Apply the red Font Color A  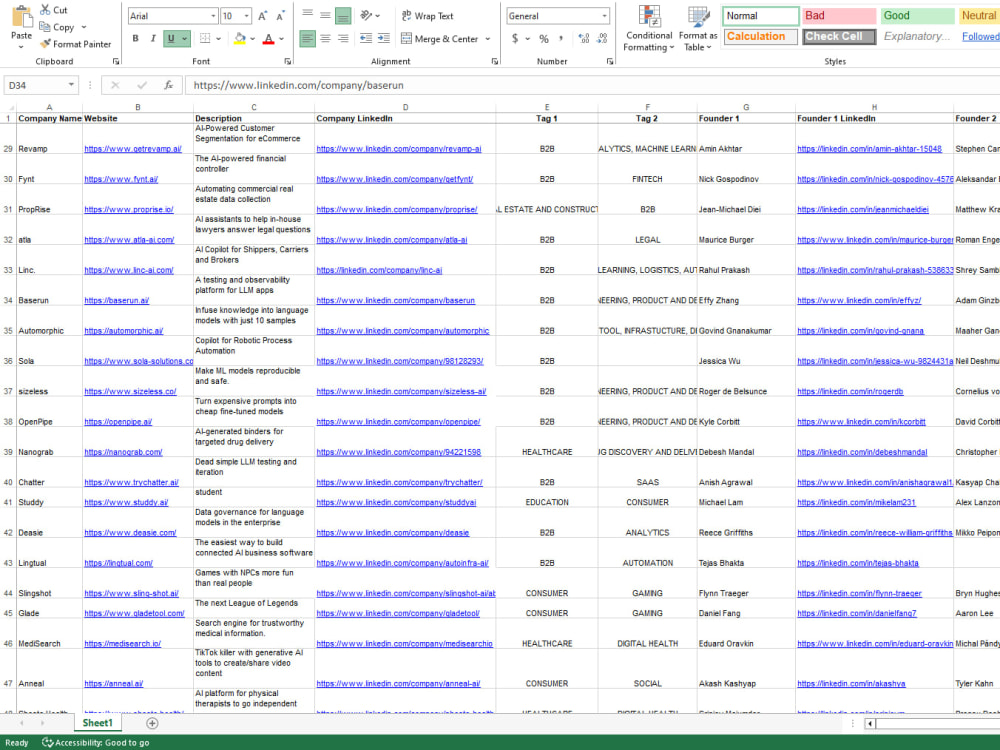click(x=268, y=39)
